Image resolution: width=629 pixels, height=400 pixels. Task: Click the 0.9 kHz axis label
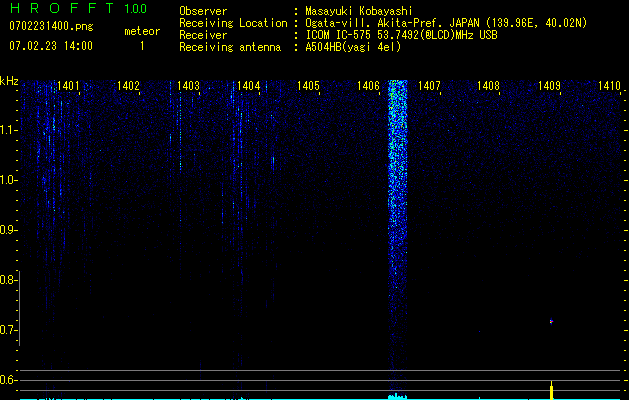pyautogui.click(x=7, y=230)
